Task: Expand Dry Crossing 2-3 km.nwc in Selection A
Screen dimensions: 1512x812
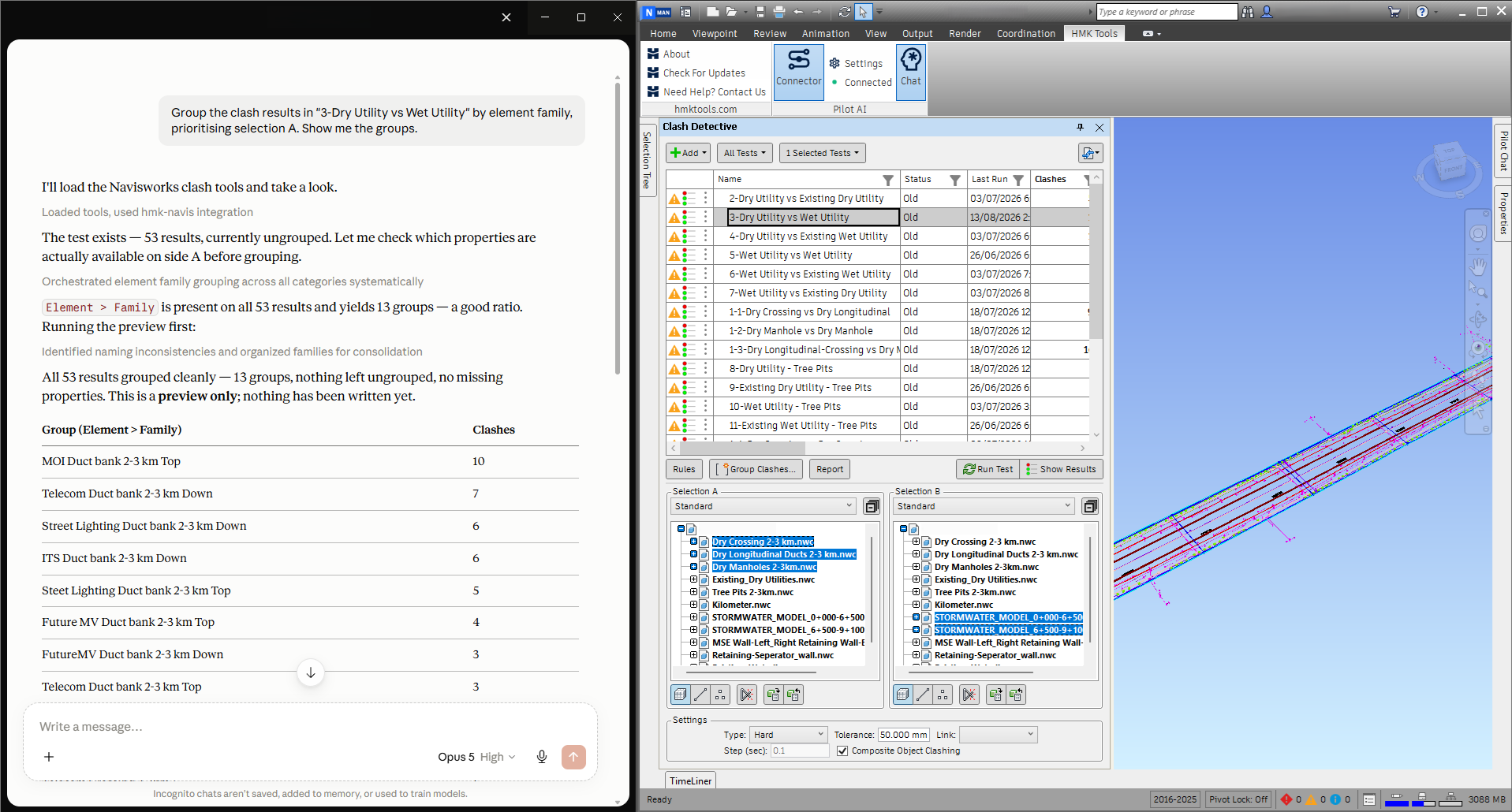Action: (x=693, y=542)
